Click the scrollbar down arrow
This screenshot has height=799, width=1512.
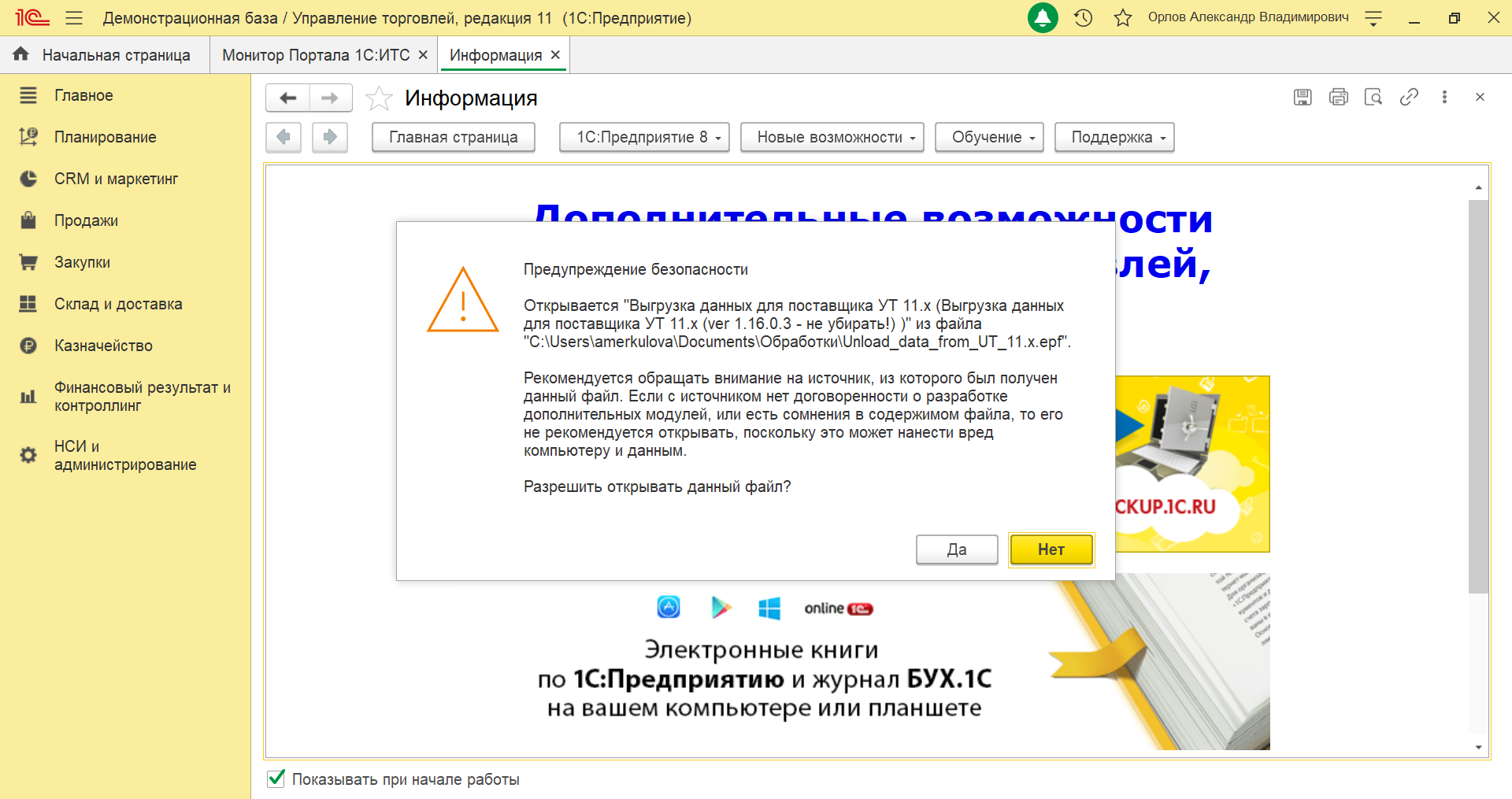(1478, 747)
